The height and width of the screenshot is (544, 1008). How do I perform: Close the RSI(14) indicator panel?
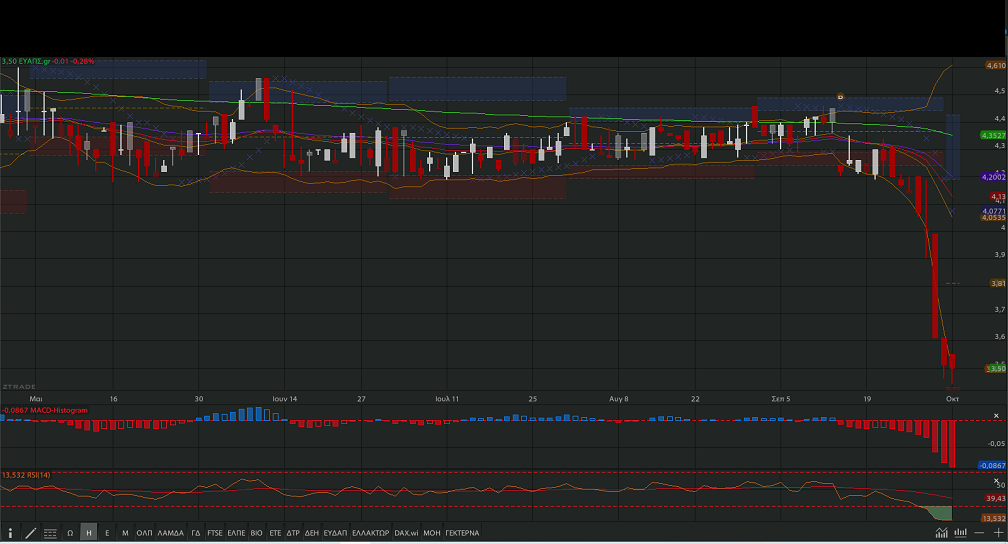(996, 480)
